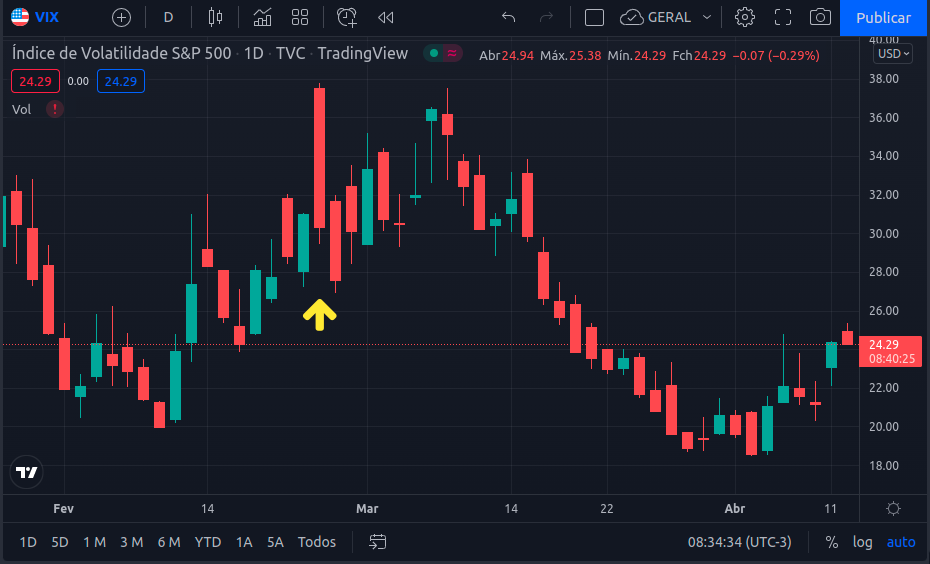Click the Abr label on the time axis

pyautogui.click(x=735, y=508)
